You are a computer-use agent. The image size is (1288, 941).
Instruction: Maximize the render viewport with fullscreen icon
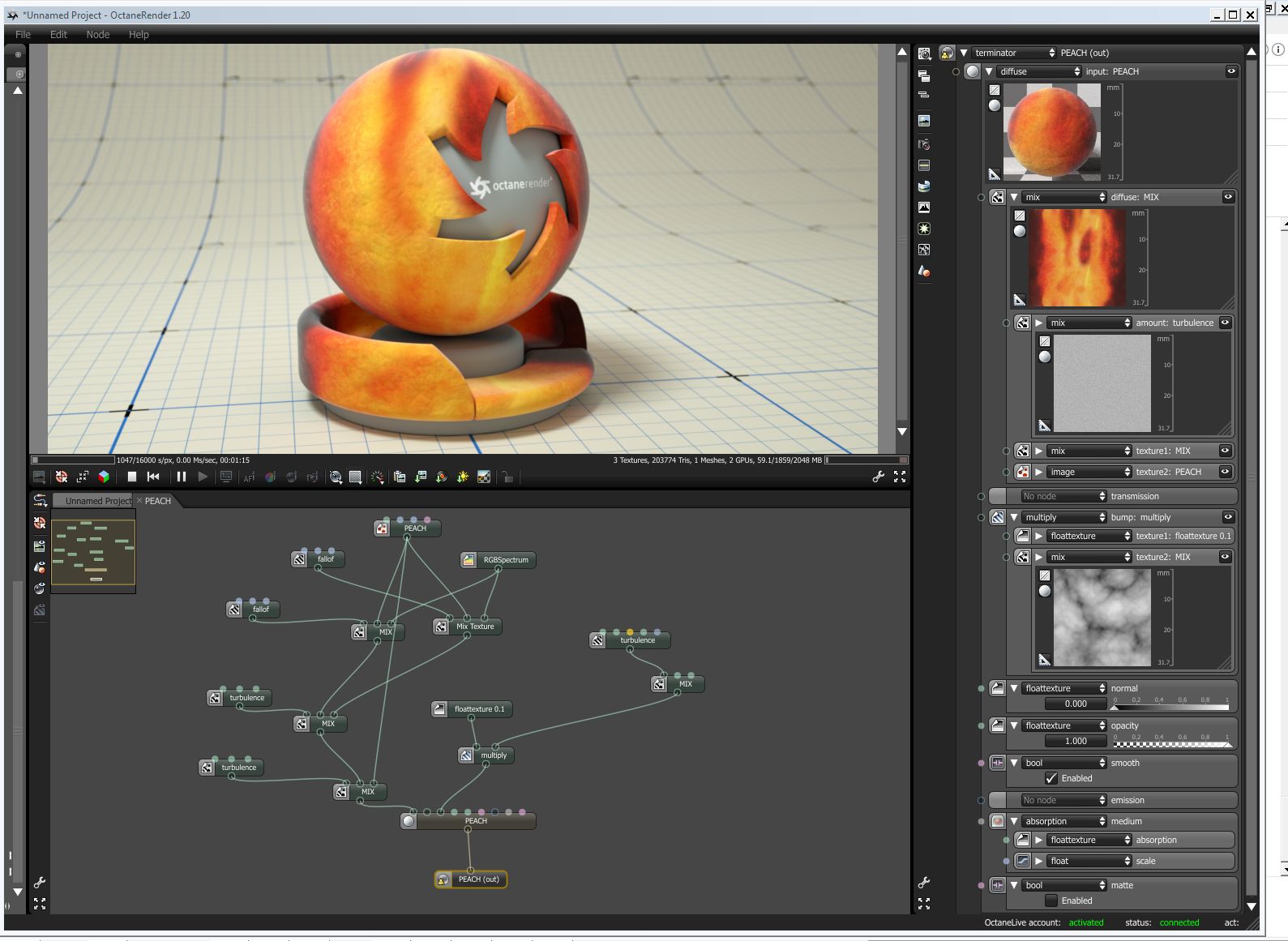[x=900, y=477]
